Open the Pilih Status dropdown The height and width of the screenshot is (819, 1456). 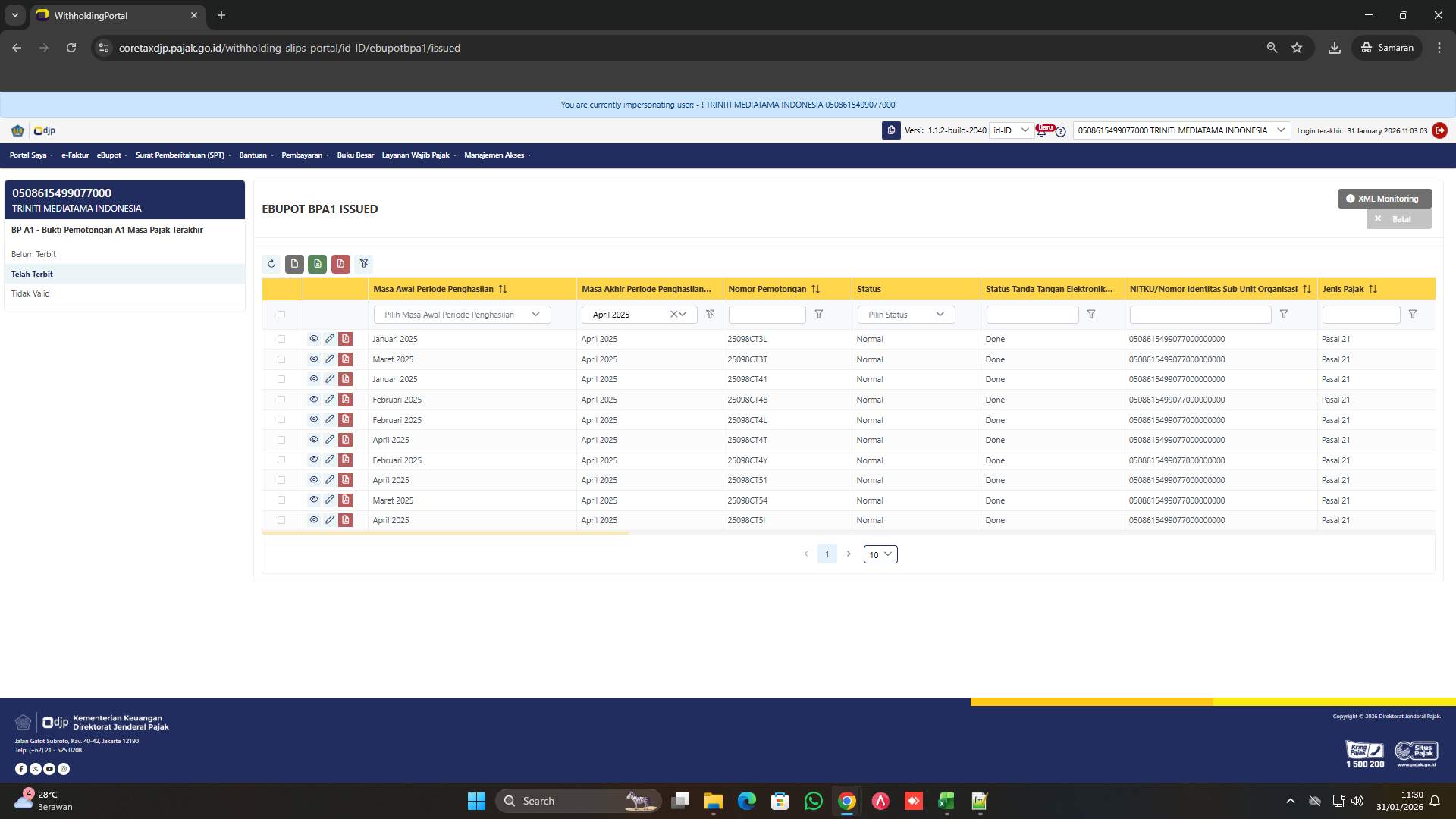pyautogui.click(x=905, y=314)
